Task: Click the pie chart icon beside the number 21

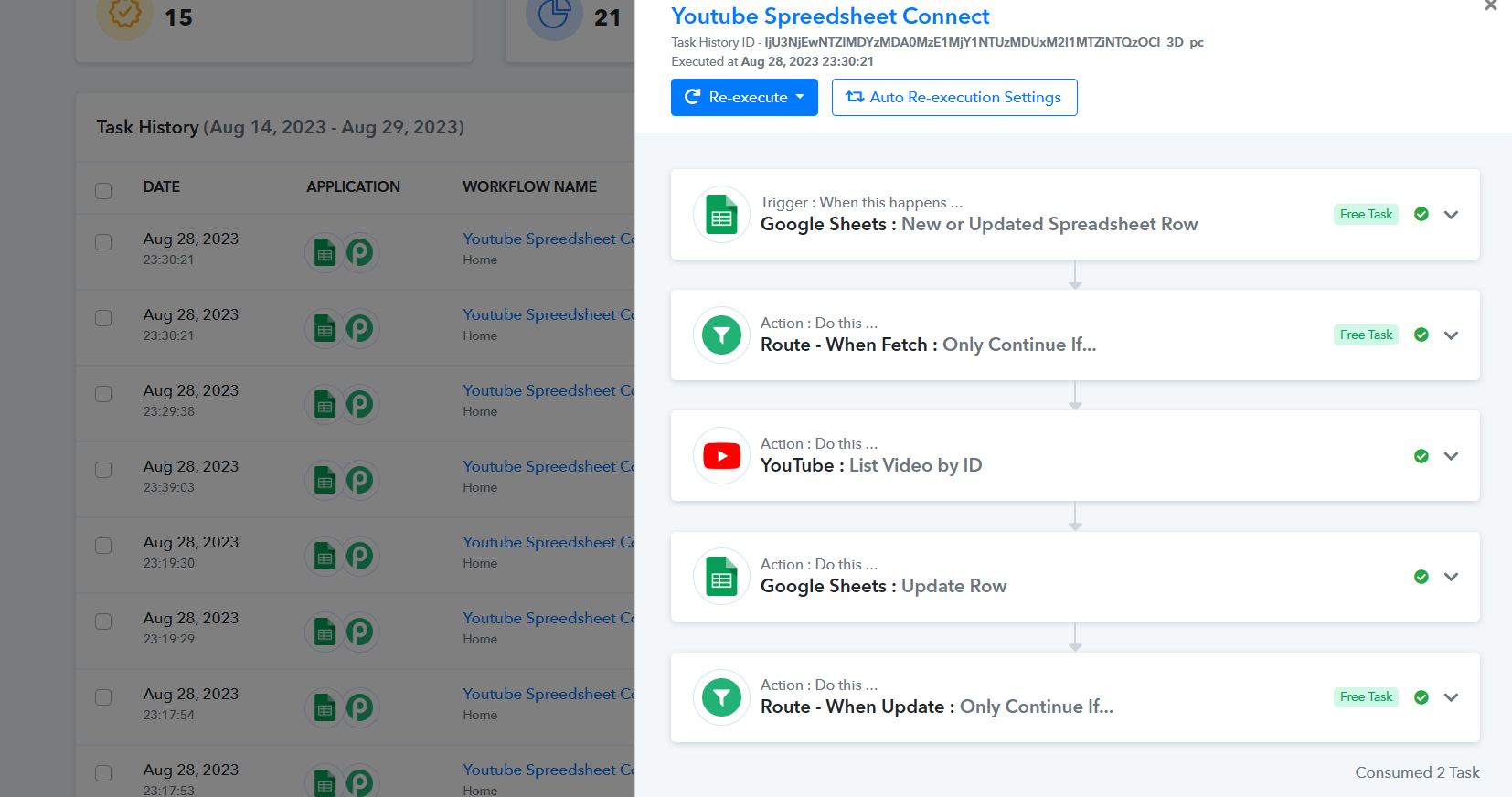Action: [554, 14]
